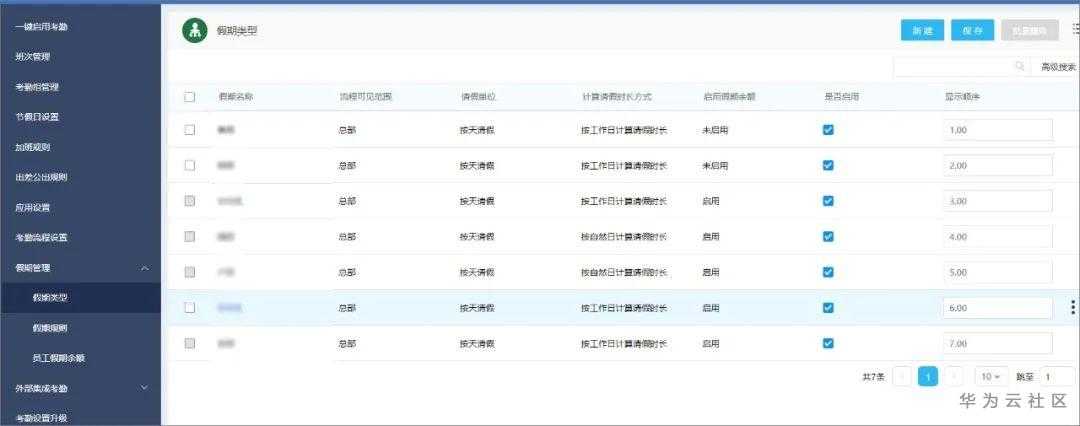Open 考勤组管理 in the sidebar

click(x=37, y=87)
